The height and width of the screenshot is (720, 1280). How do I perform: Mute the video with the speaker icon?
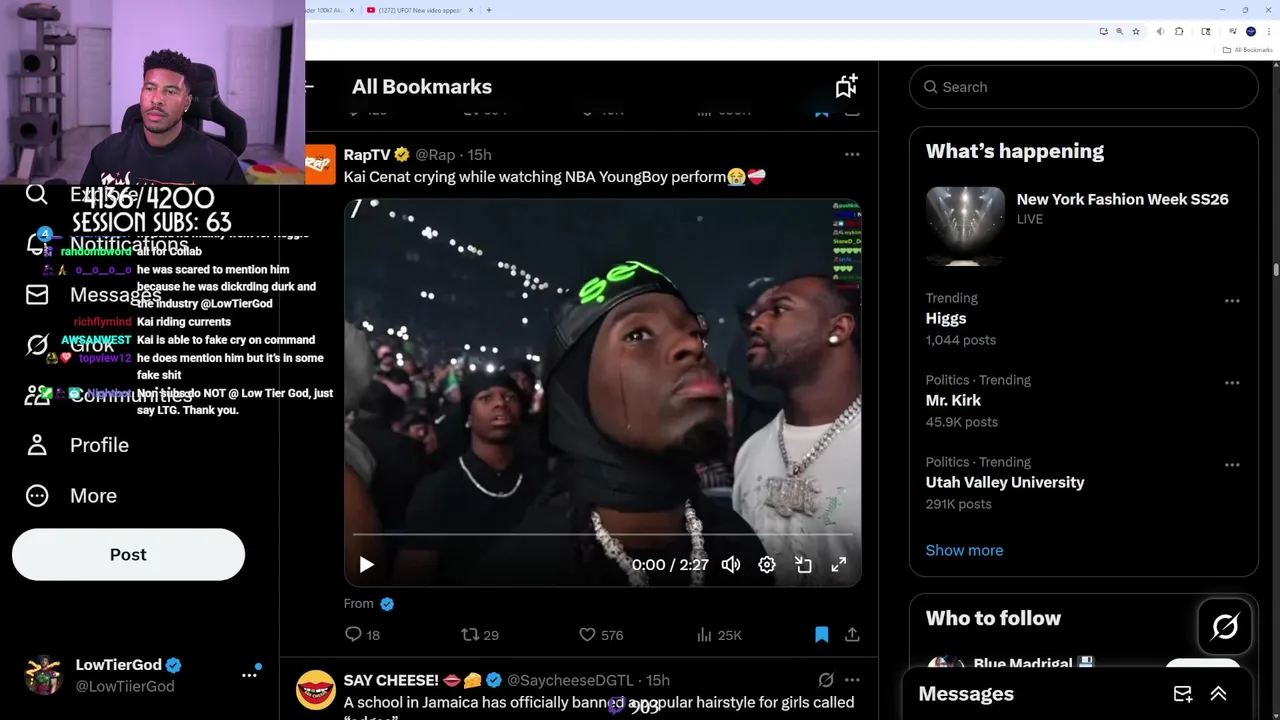click(x=731, y=565)
